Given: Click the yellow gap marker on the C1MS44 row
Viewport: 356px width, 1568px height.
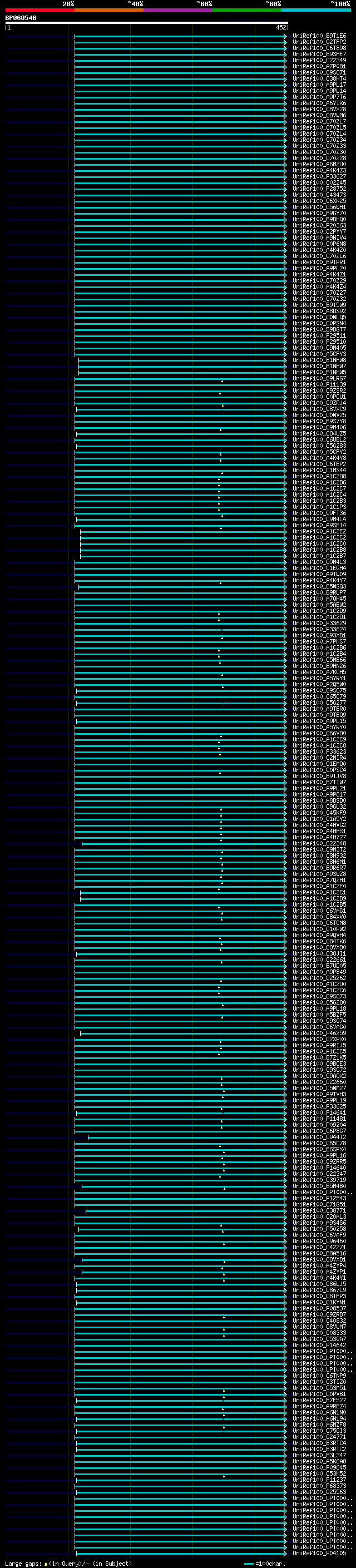Looking at the screenshot, I should tap(222, 473).
